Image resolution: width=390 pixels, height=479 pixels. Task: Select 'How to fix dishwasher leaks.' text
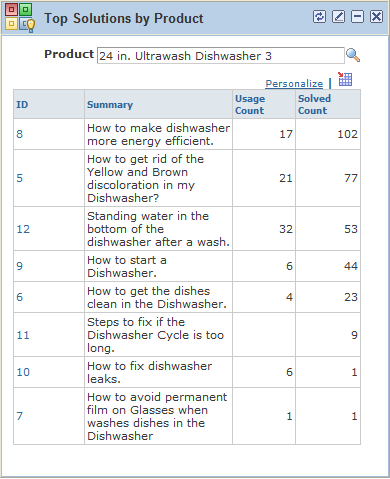149,372
